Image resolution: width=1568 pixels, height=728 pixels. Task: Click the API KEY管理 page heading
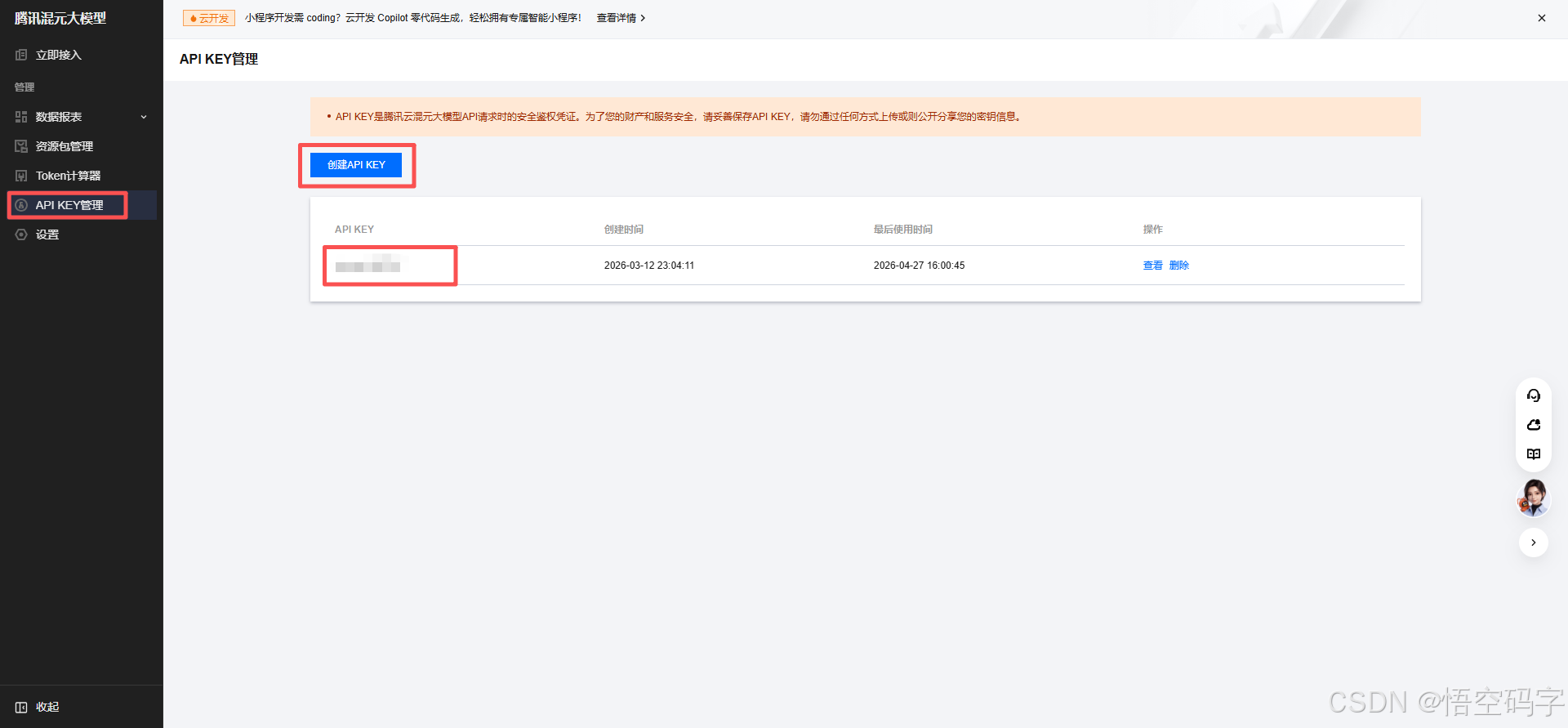coord(219,59)
